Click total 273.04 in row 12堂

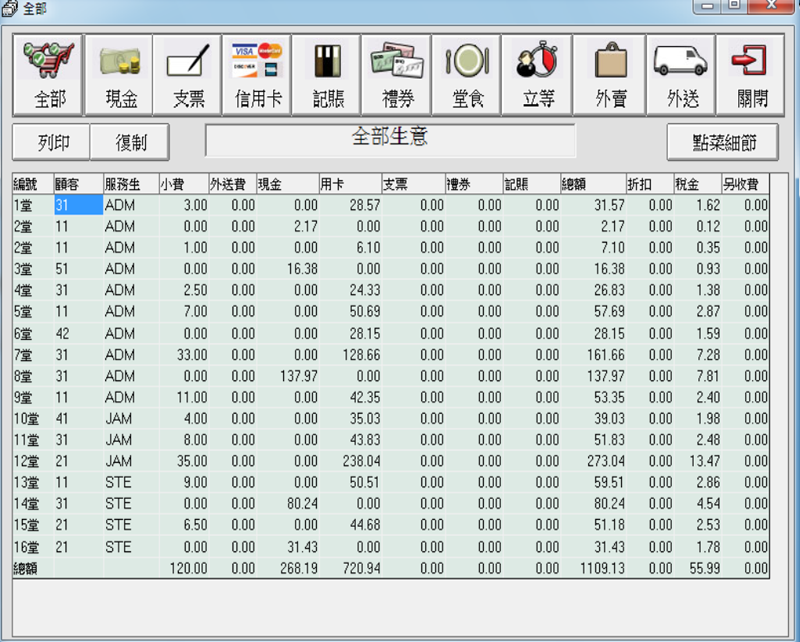click(x=593, y=461)
